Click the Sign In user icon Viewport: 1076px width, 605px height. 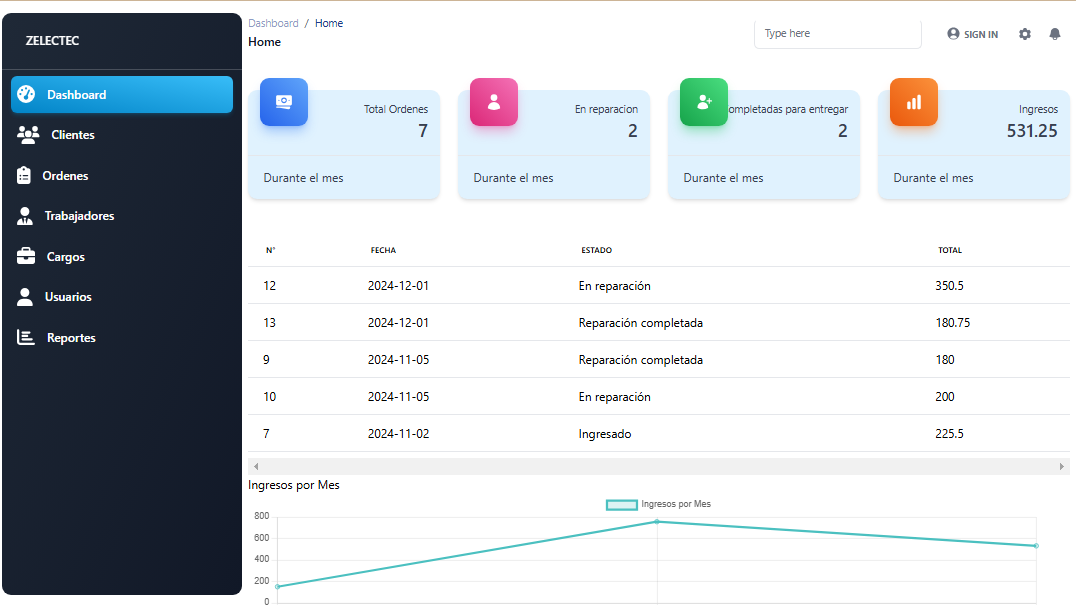pos(953,34)
